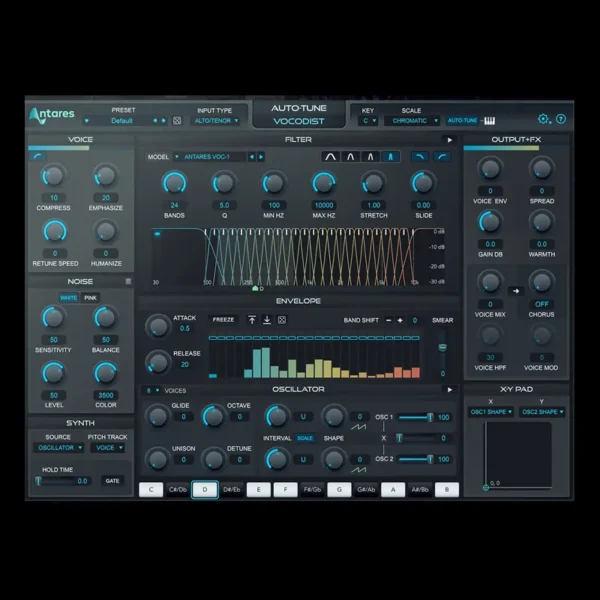Click the Retune Speed knob

coord(55,232)
